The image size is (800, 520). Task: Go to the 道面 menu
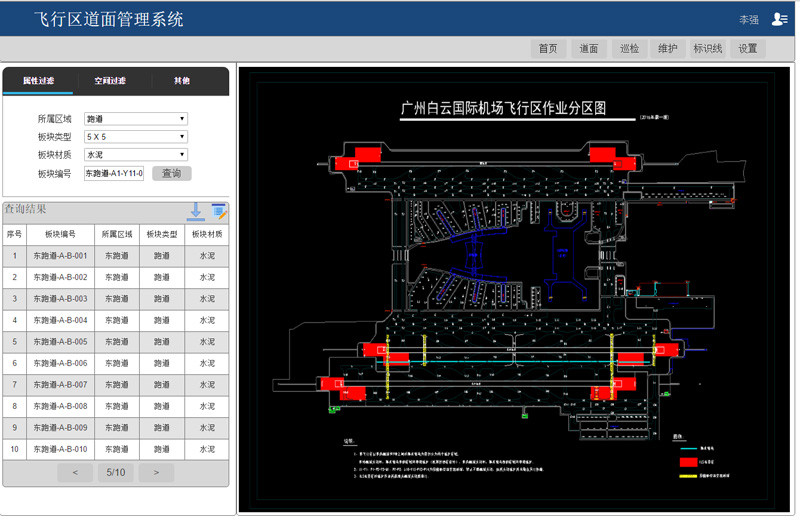tap(588, 48)
